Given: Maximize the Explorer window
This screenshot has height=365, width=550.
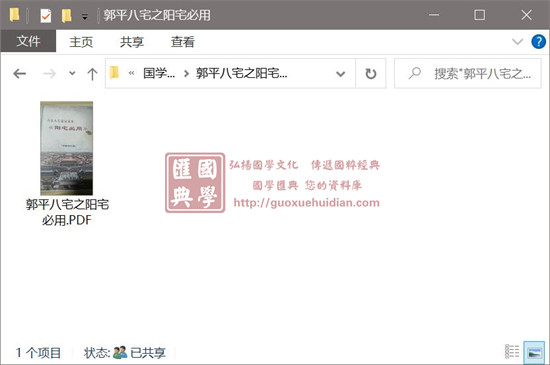Looking at the screenshot, I should coord(479,15).
